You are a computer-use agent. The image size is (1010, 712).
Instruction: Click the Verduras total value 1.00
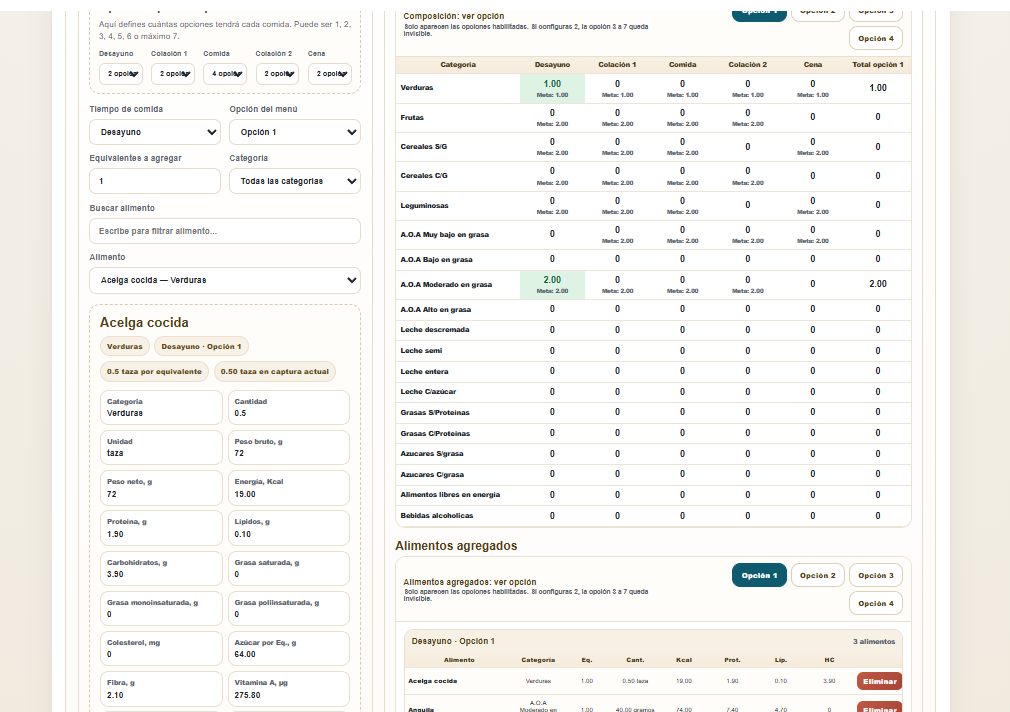click(877, 88)
